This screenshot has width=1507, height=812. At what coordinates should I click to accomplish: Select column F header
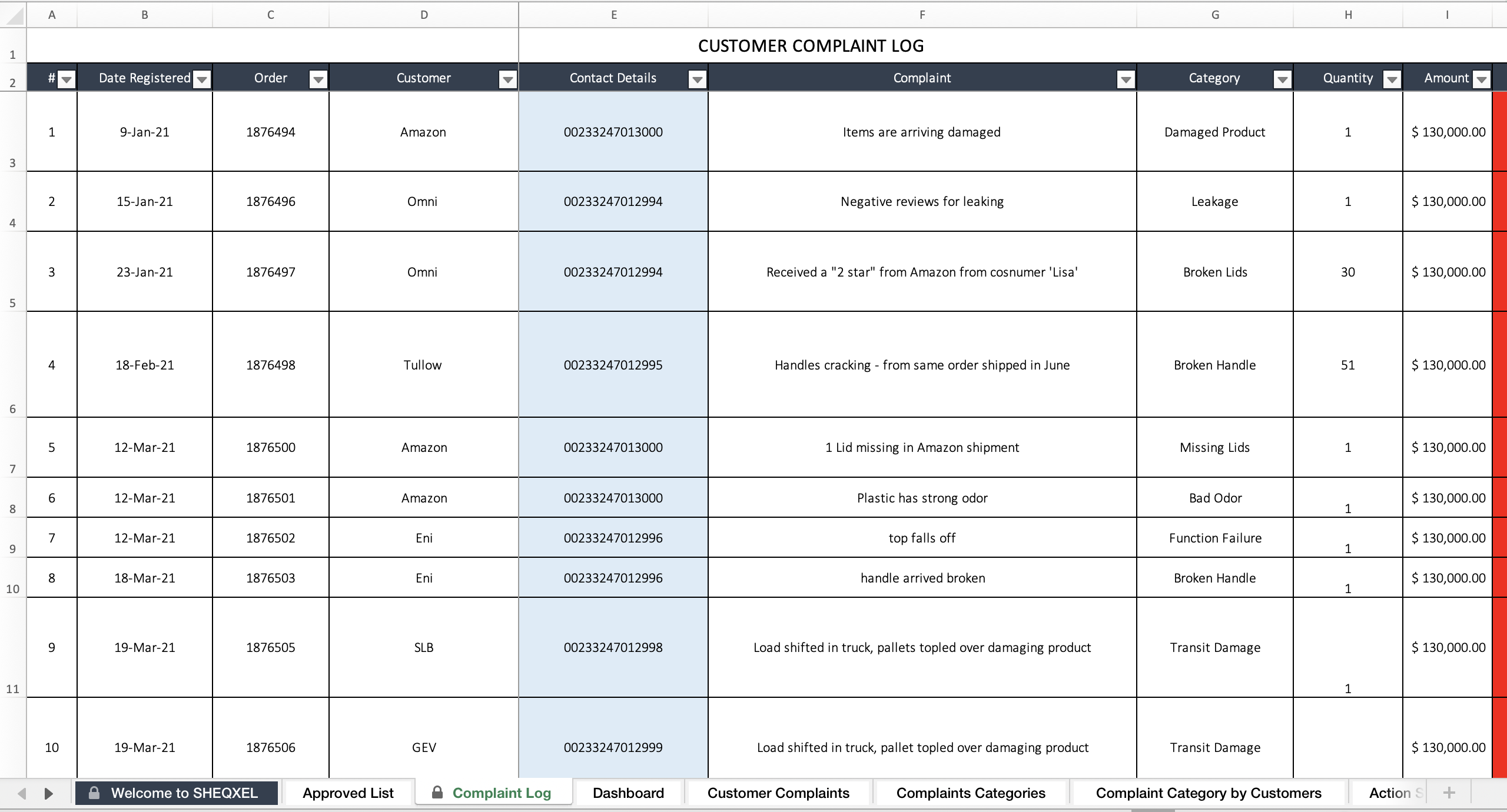click(922, 15)
